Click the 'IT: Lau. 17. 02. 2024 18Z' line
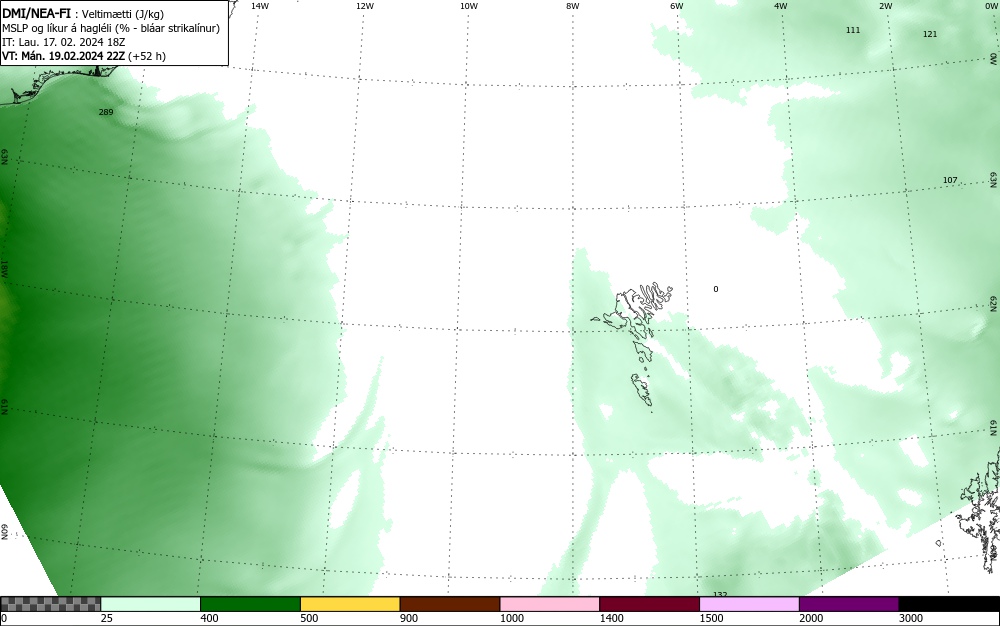1000x626 pixels. [x=63, y=42]
